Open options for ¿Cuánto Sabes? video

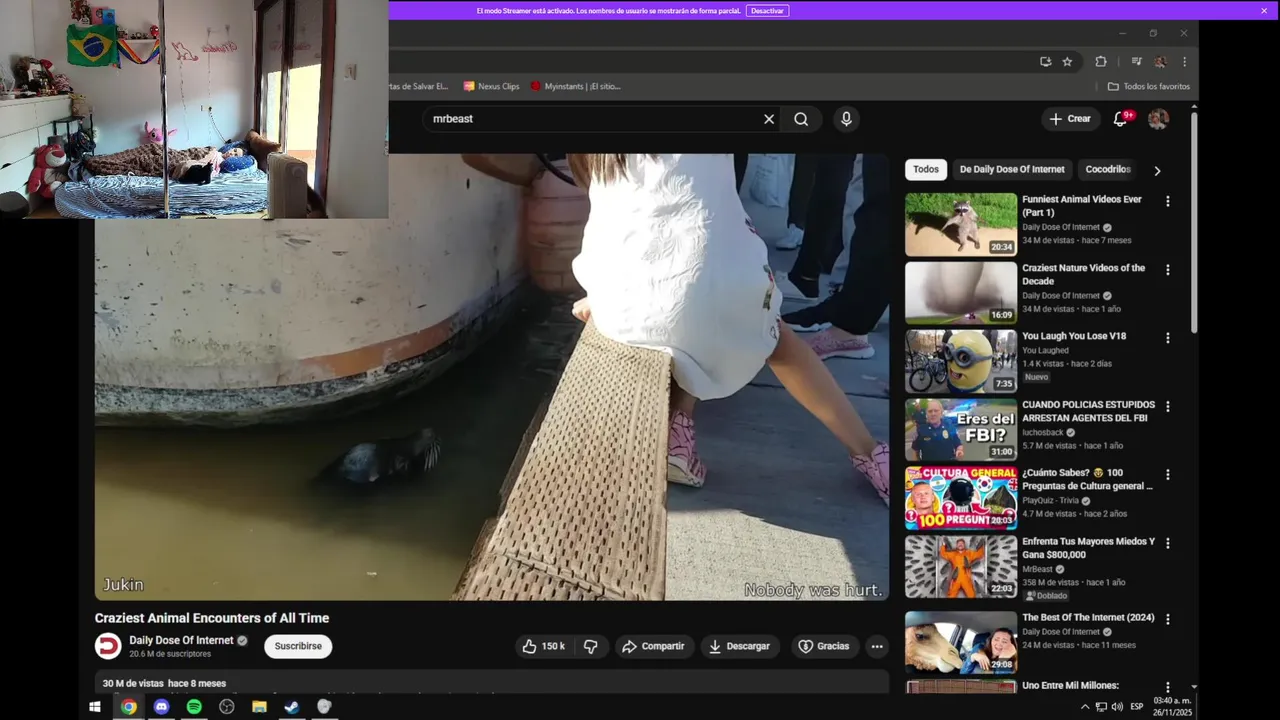(x=1167, y=475)
